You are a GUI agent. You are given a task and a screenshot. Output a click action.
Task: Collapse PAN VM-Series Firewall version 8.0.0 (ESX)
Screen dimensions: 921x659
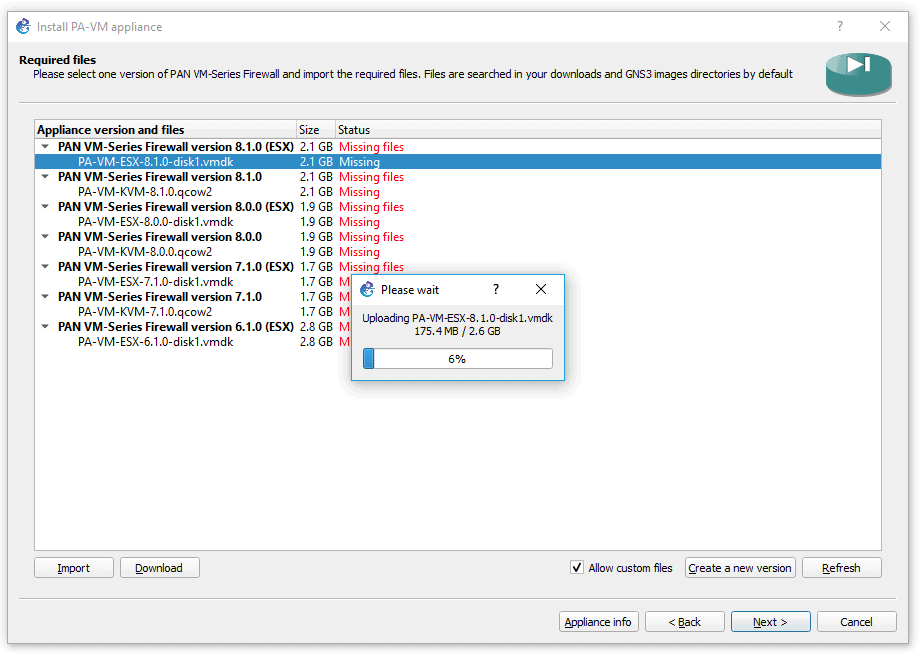[45, 206]
